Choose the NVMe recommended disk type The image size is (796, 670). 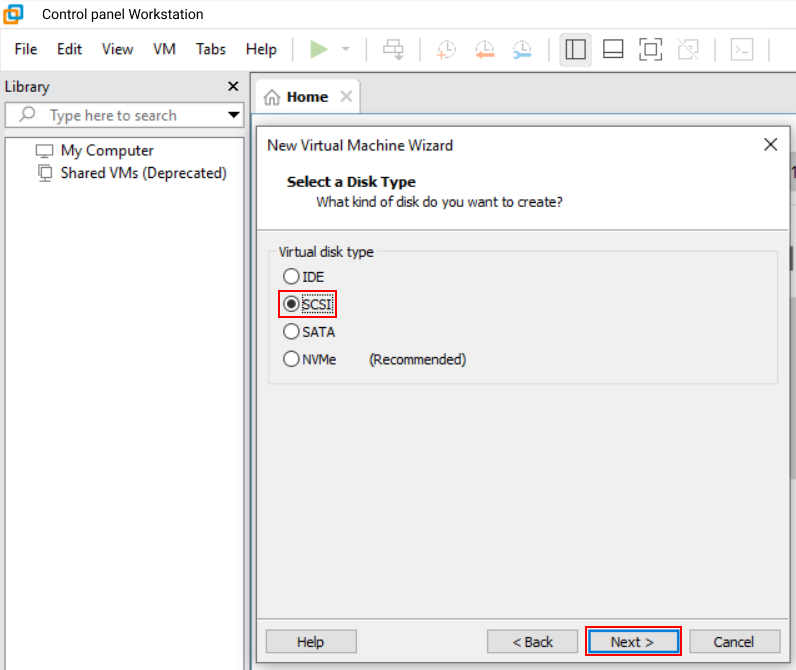coord(291,359)
